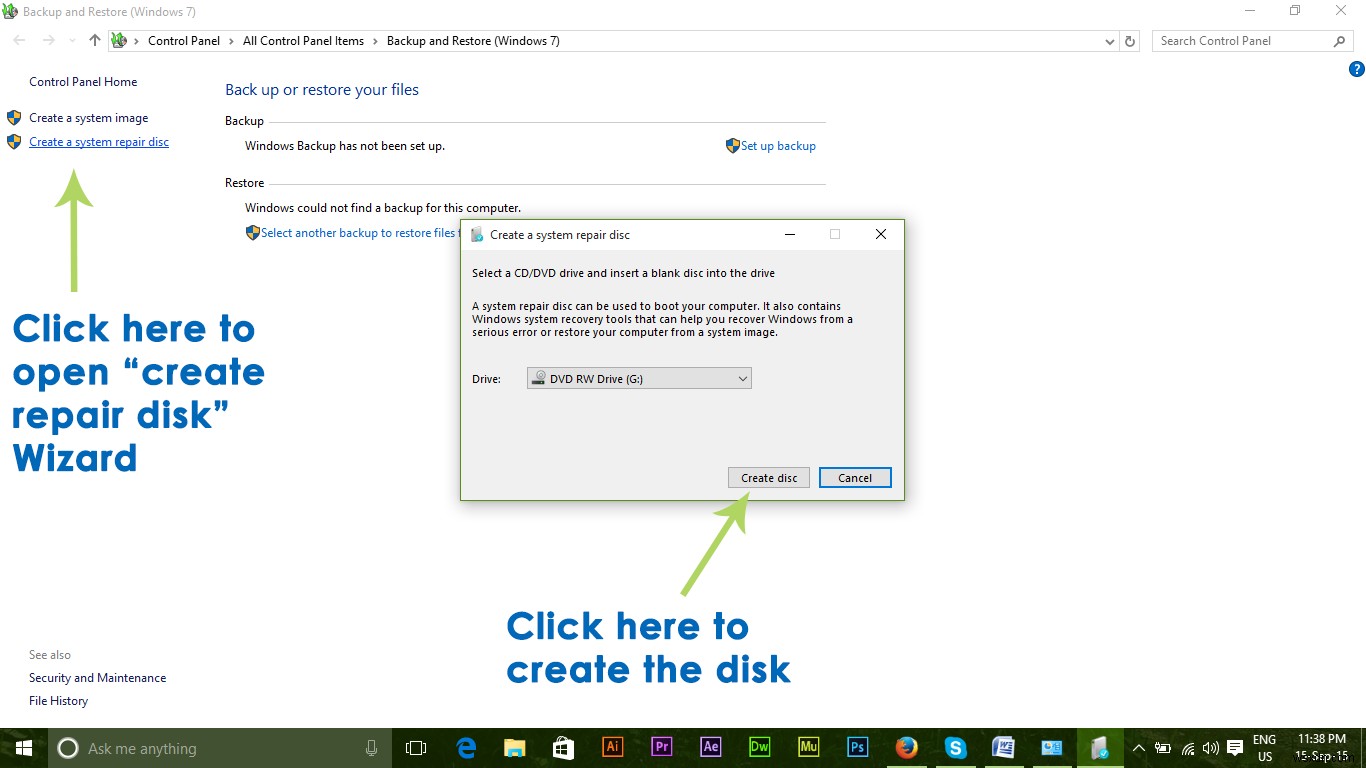This screenshot has width=1366, height=768.
Task: Show hidden system tray icons
Action: coord(1138,748)
